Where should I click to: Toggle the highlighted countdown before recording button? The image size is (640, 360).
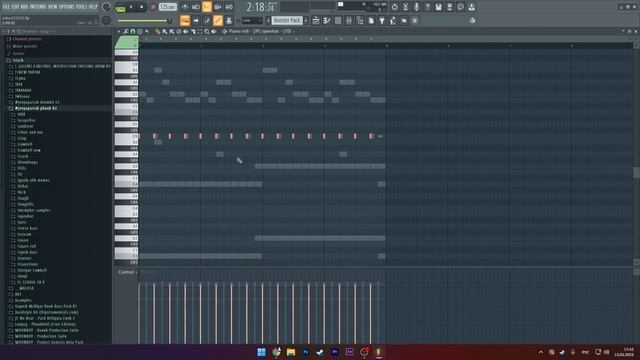tap(207, 7)
